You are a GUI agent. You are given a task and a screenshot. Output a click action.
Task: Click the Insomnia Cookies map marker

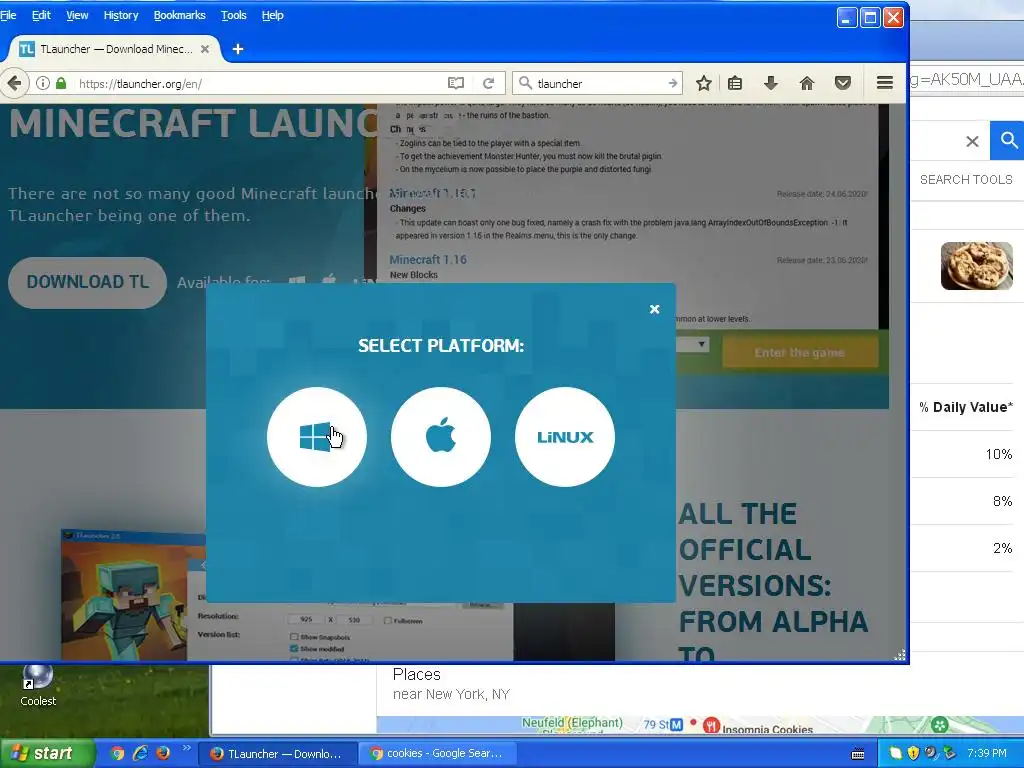pyautogui.click(x=711, y=726)
